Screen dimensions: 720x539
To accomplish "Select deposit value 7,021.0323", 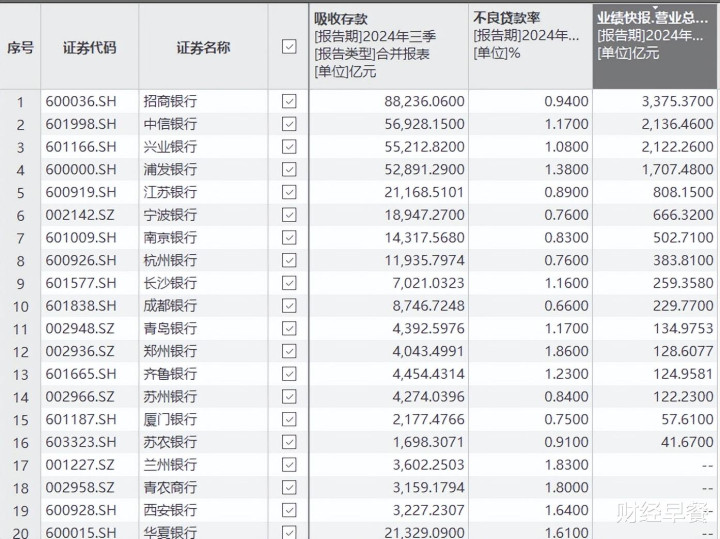I will (428, 283).
